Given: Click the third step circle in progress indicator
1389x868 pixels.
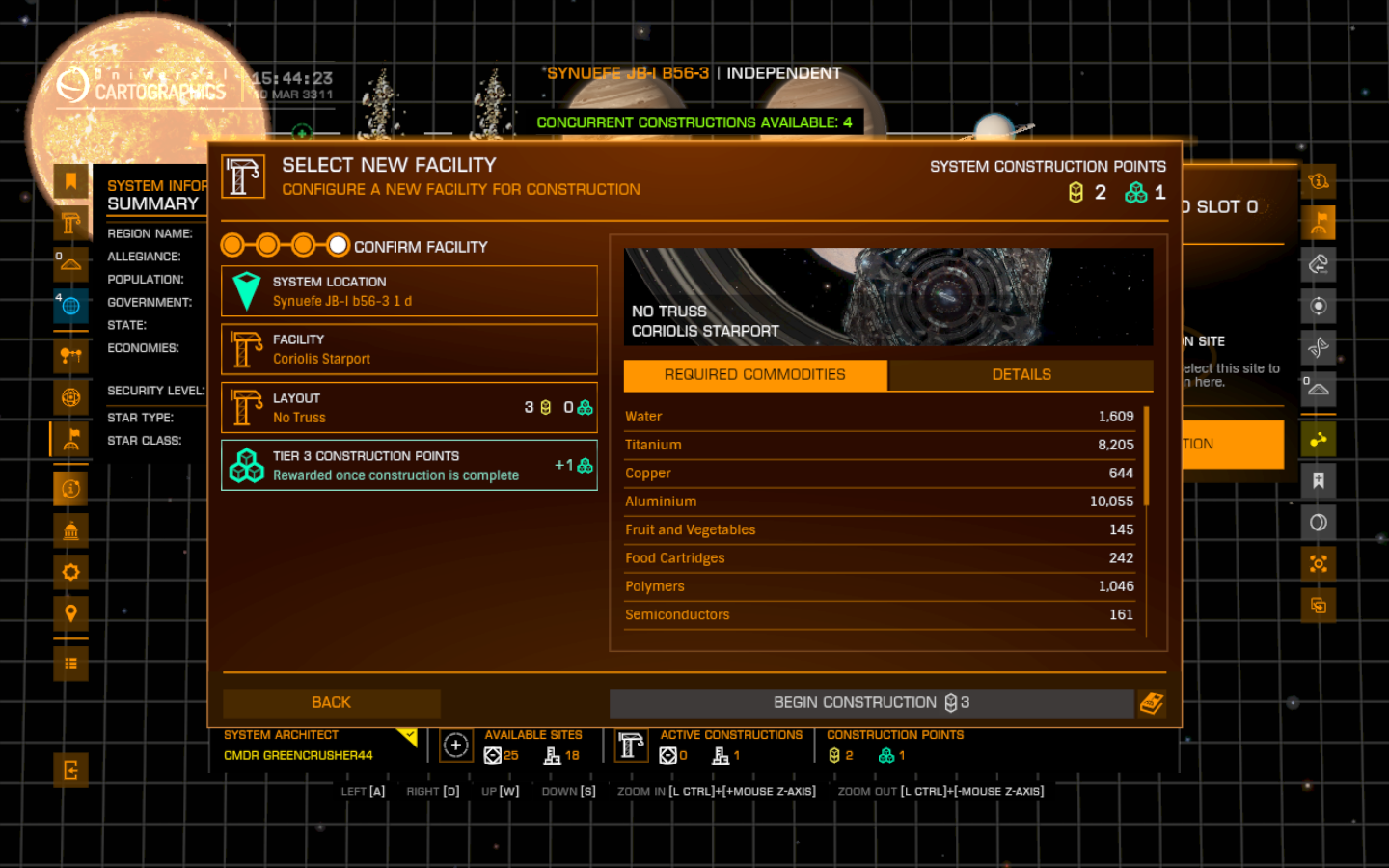Looking at the screenshot, I should [x=303, y=245].
